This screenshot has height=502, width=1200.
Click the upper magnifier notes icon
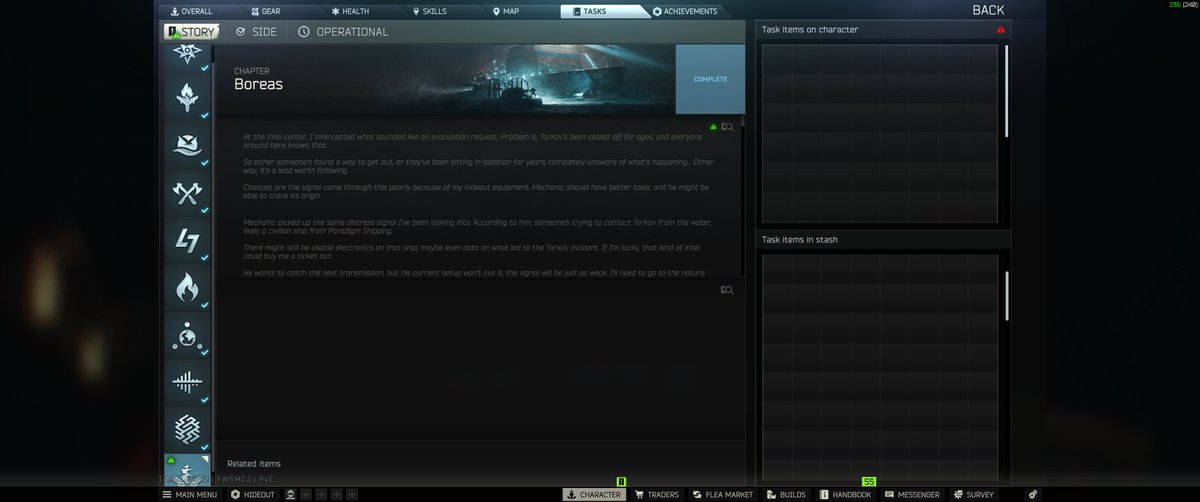click(x=728, y=127)
